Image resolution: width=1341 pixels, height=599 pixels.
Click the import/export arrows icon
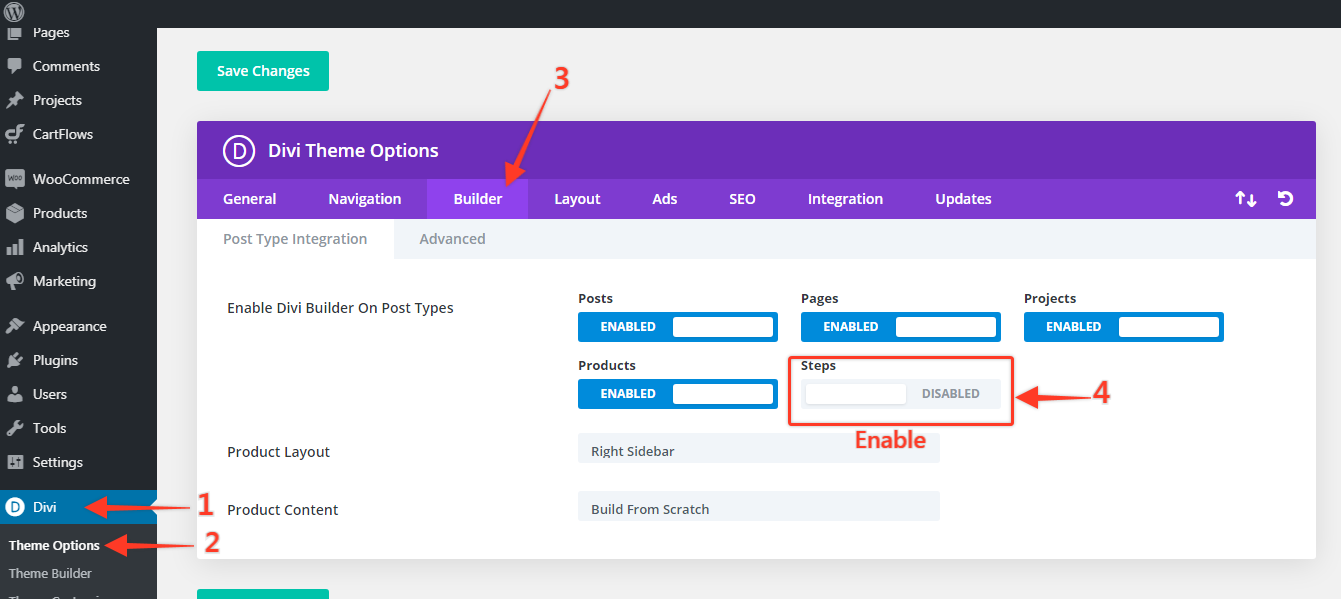[x=1245, y=199]
